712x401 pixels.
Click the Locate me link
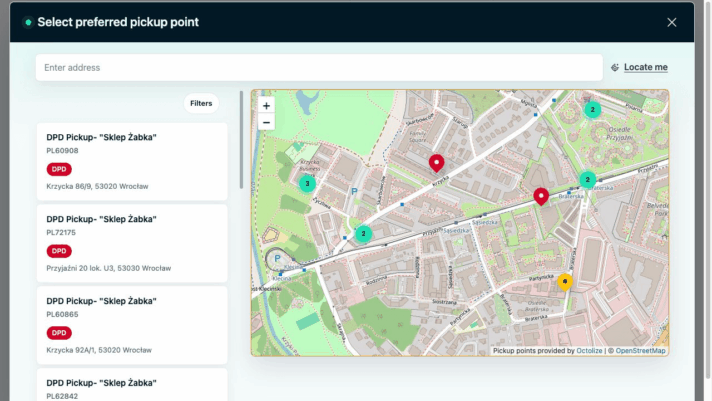click(x=645, y=67)
